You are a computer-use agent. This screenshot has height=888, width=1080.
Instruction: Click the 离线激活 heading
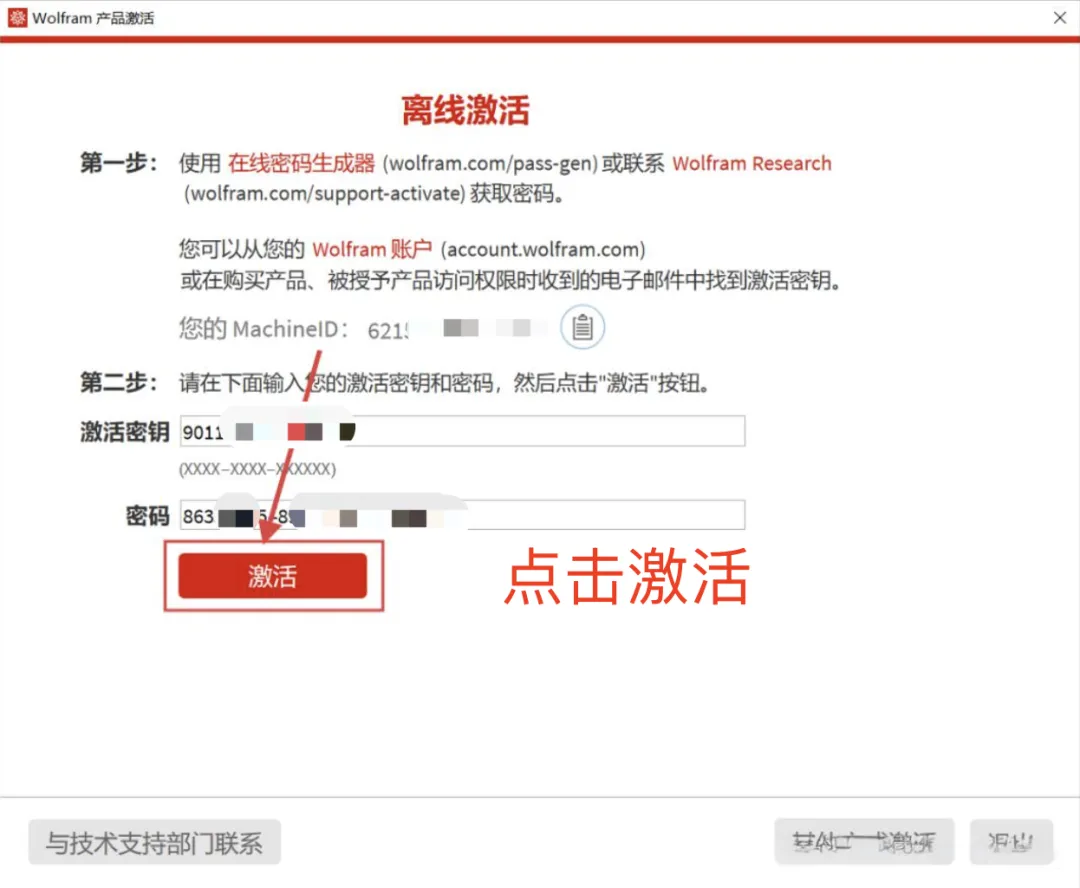466,110
